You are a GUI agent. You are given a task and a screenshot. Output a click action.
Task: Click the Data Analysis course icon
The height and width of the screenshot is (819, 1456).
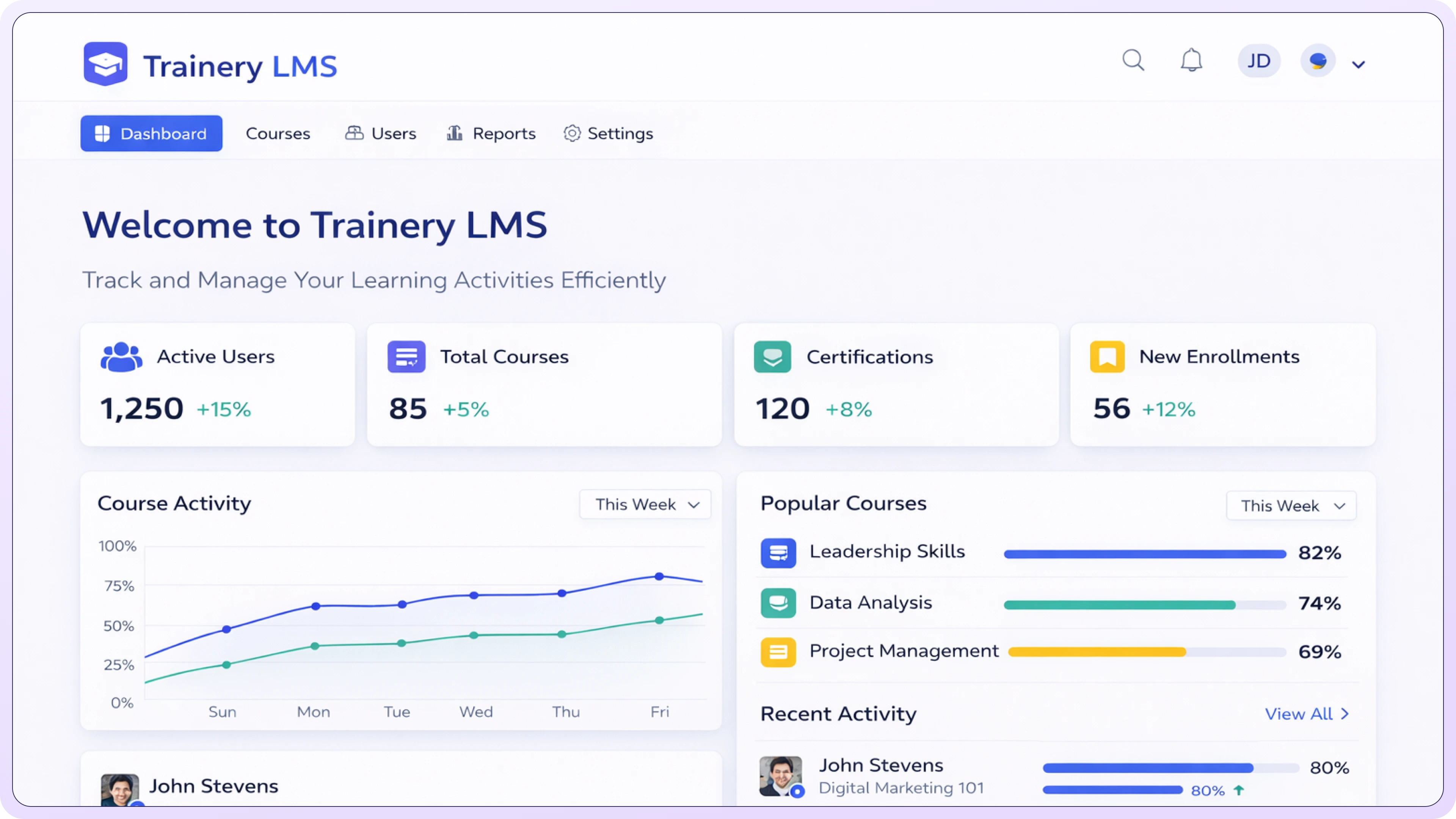click(x=779, y=602)
